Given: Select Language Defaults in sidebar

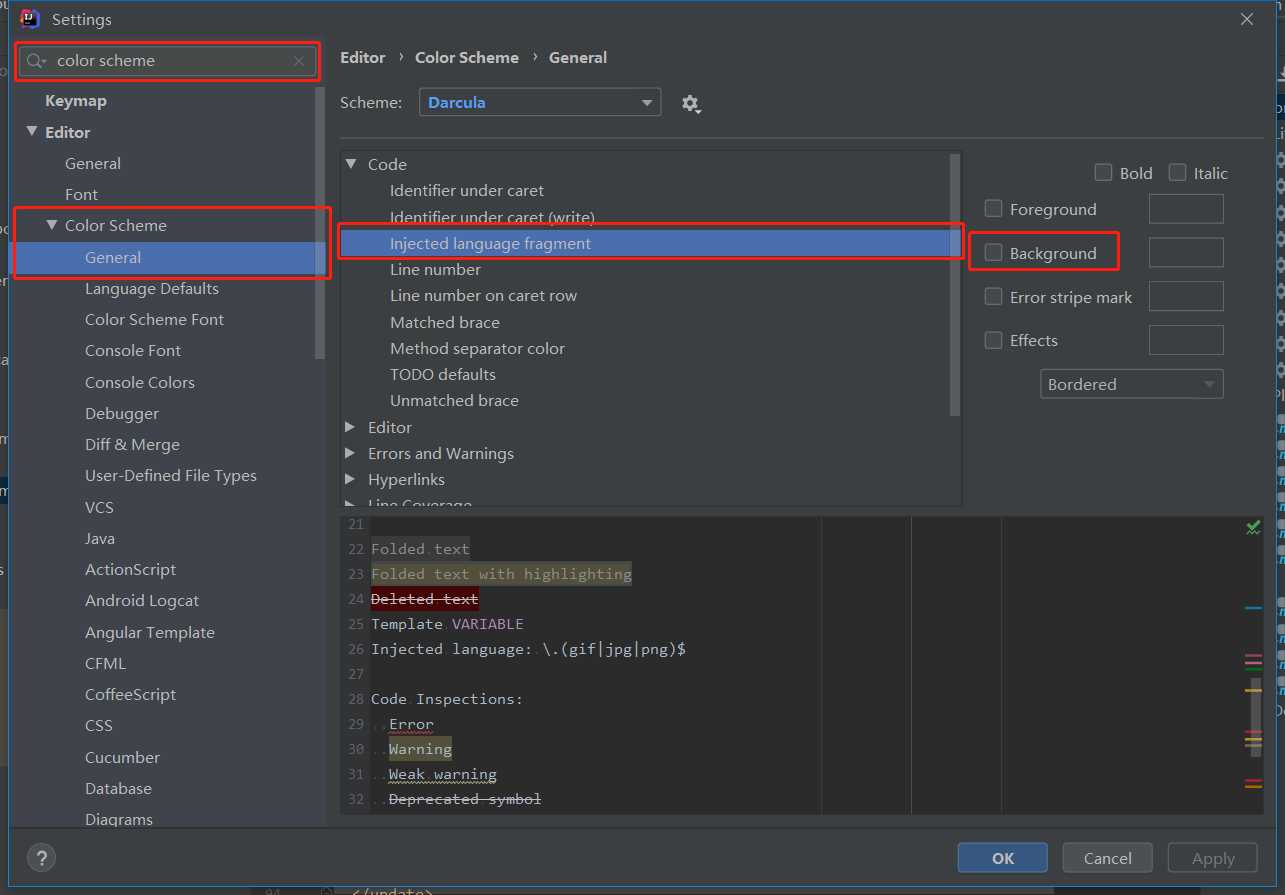Looking at the screenshot, I should tap(152, 288).
